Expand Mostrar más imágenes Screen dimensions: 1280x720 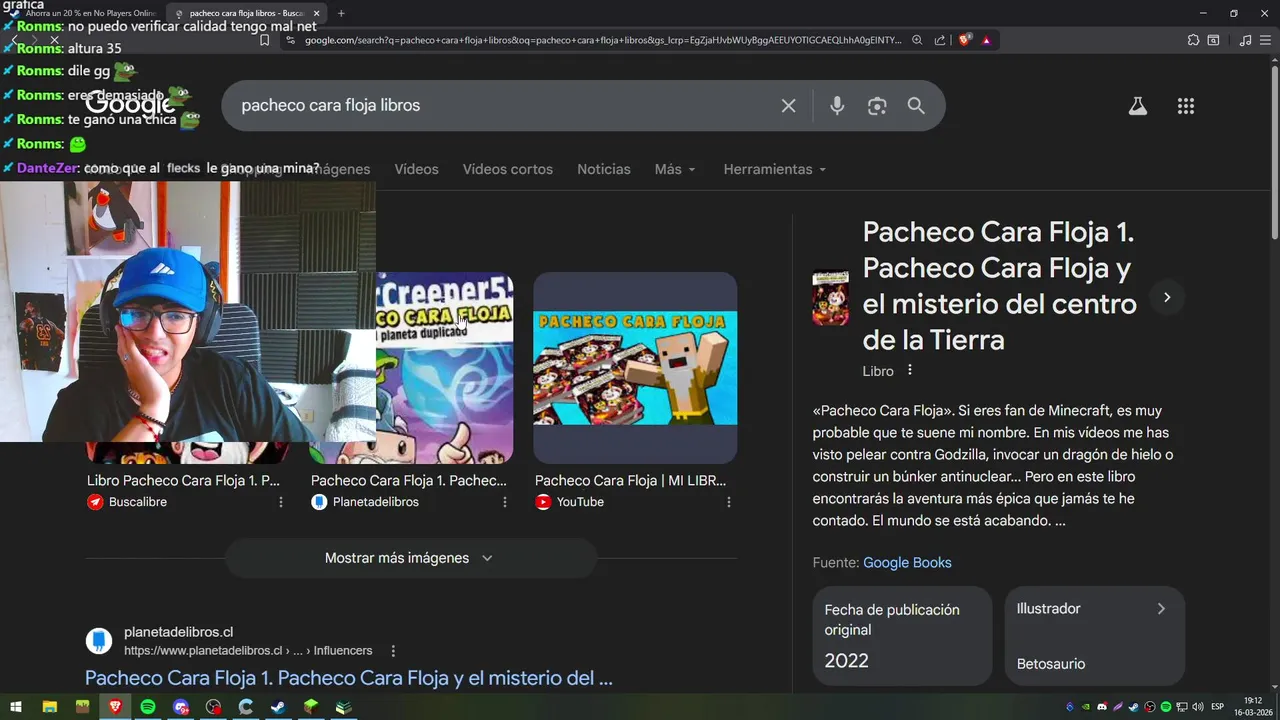[x=410, y=558]
